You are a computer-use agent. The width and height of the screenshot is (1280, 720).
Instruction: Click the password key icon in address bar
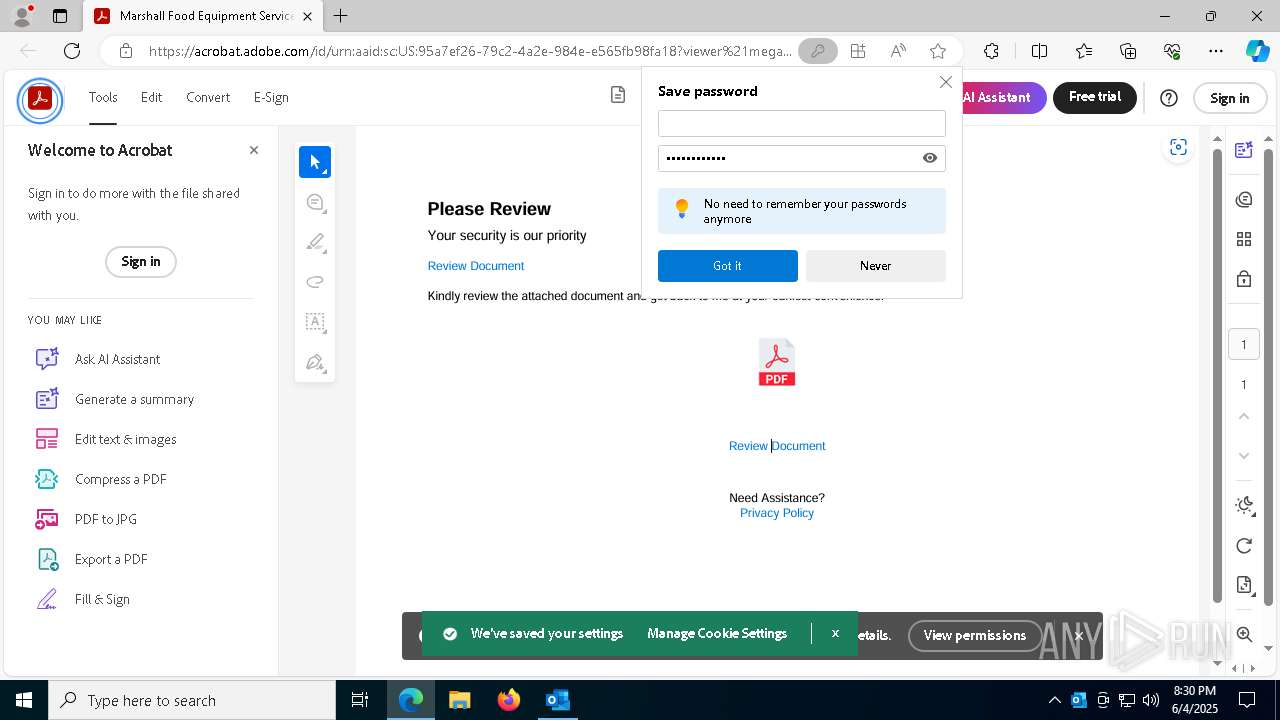818,51
